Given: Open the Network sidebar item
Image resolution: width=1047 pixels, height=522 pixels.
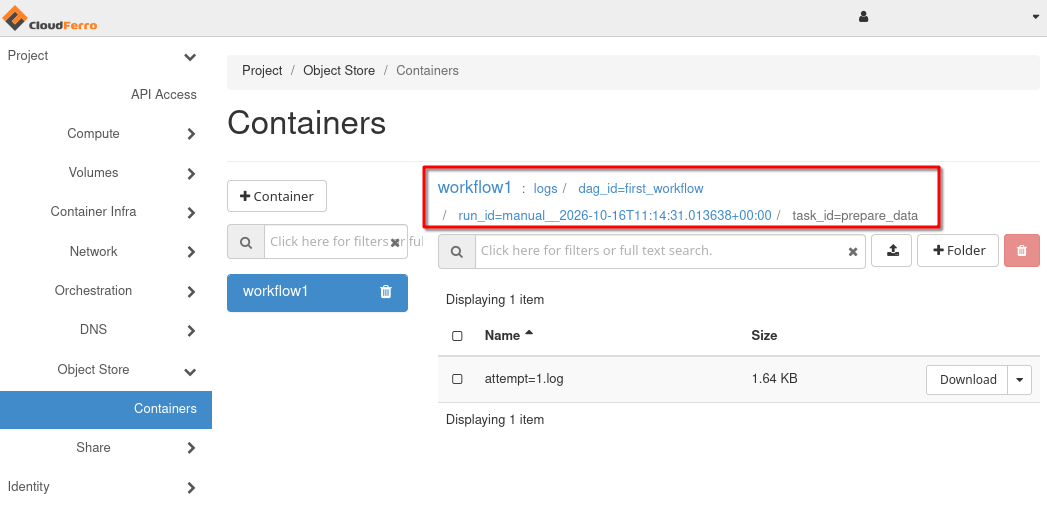Looking at the screenshot, I should [93, 252].
